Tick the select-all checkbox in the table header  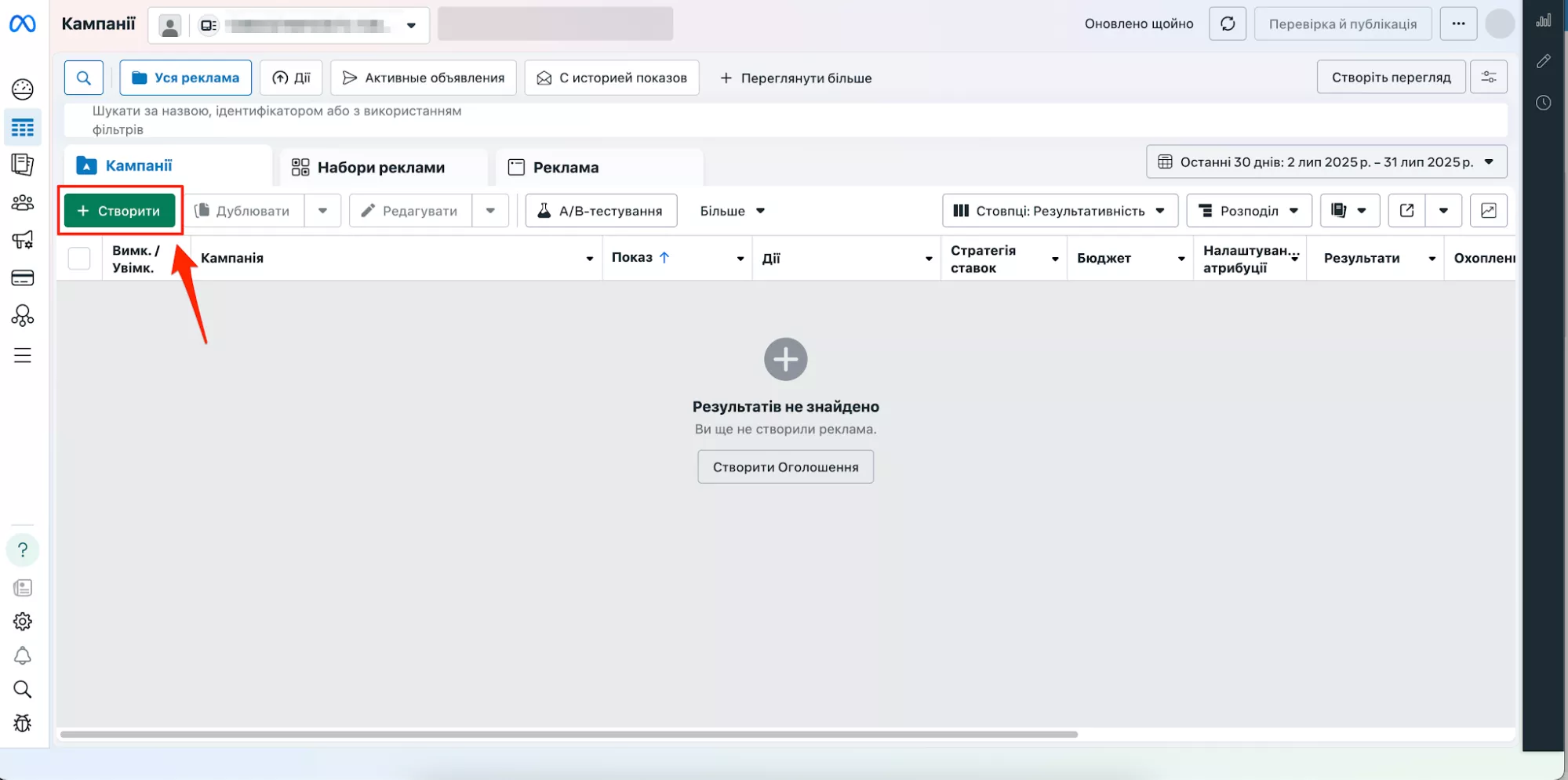(x=79, y=257)
